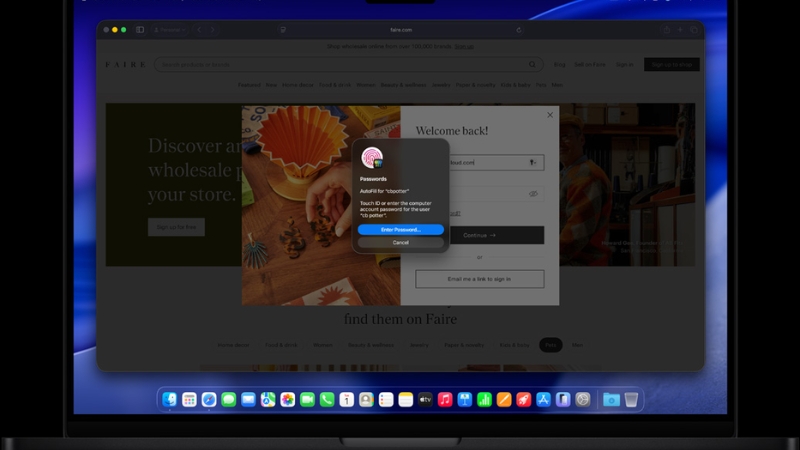Toggle password visibility eye icon
The image size is (800, 450).
tap(533, 194)
